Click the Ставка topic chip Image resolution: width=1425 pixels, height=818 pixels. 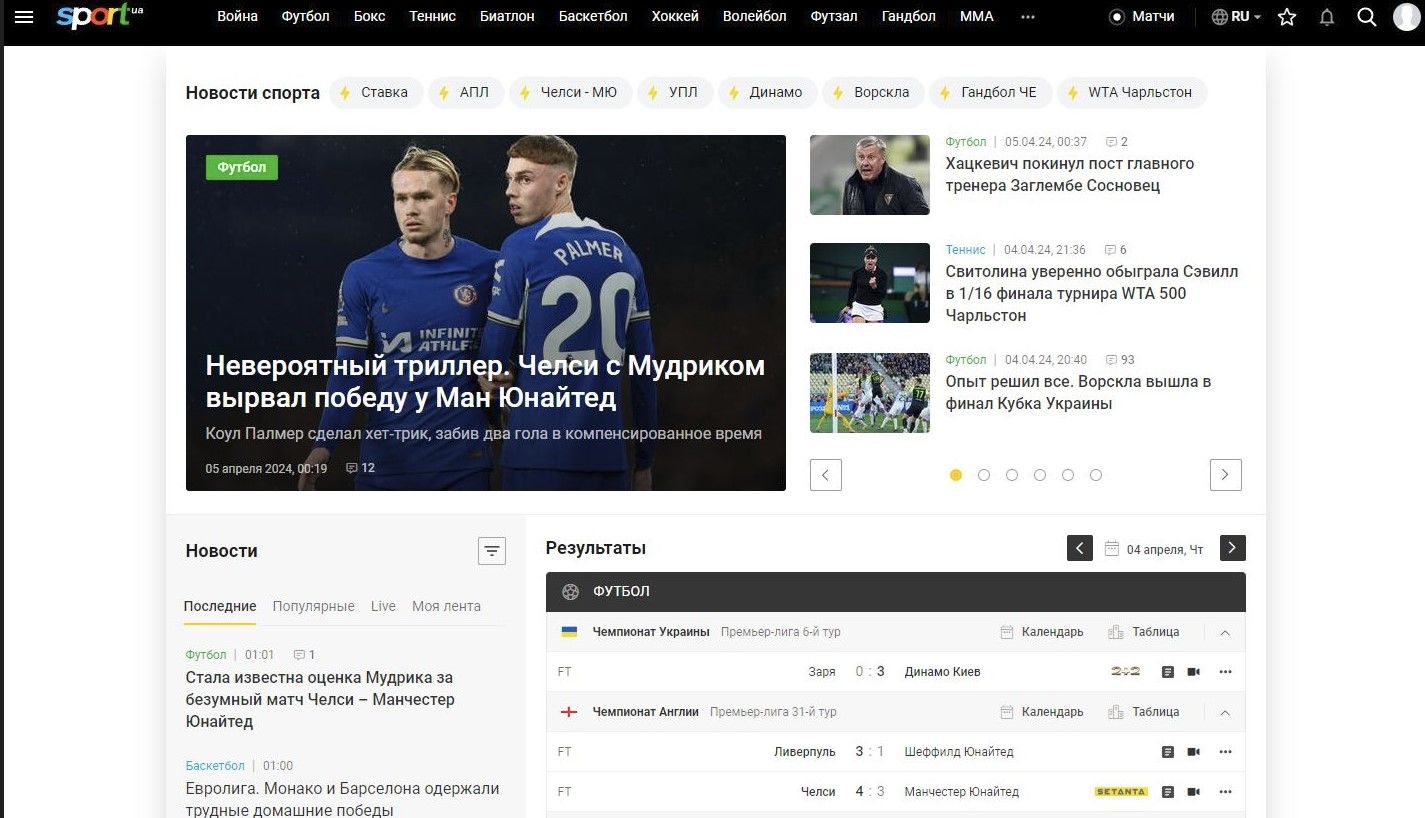tap(375, 93)
